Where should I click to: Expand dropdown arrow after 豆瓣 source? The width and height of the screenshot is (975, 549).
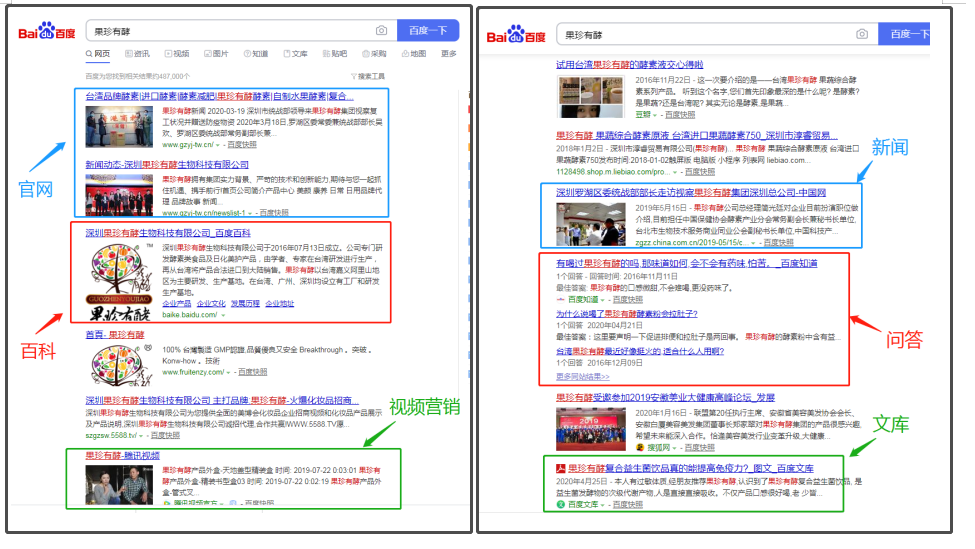(x=655, y=116)
